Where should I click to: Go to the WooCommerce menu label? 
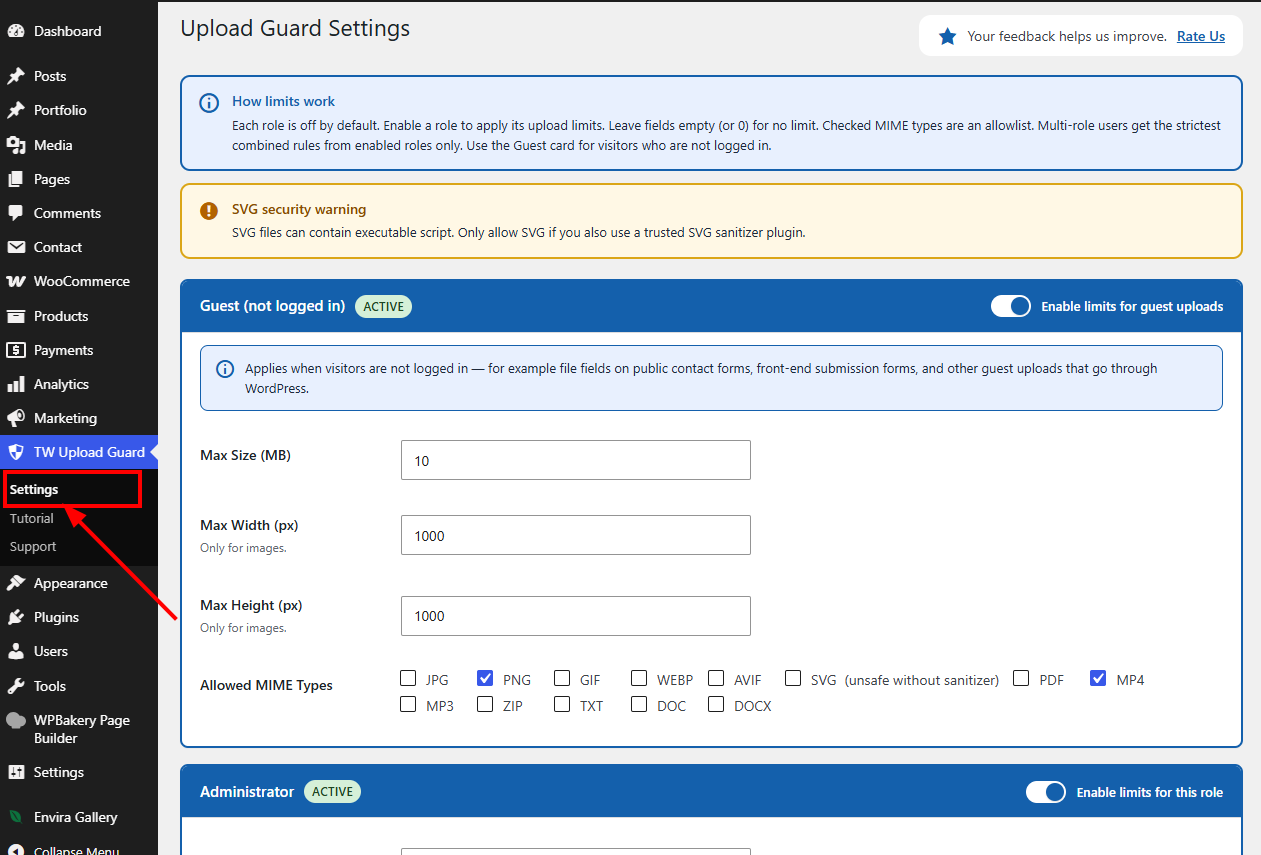82,281
